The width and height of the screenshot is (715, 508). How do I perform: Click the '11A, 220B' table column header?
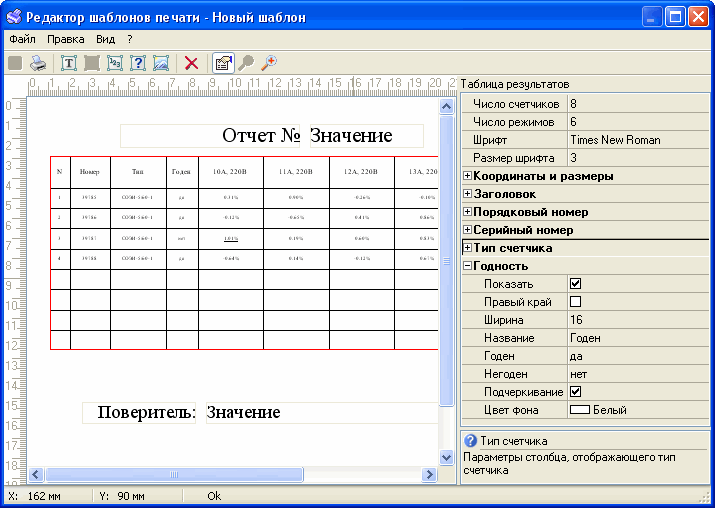point(296,172)
